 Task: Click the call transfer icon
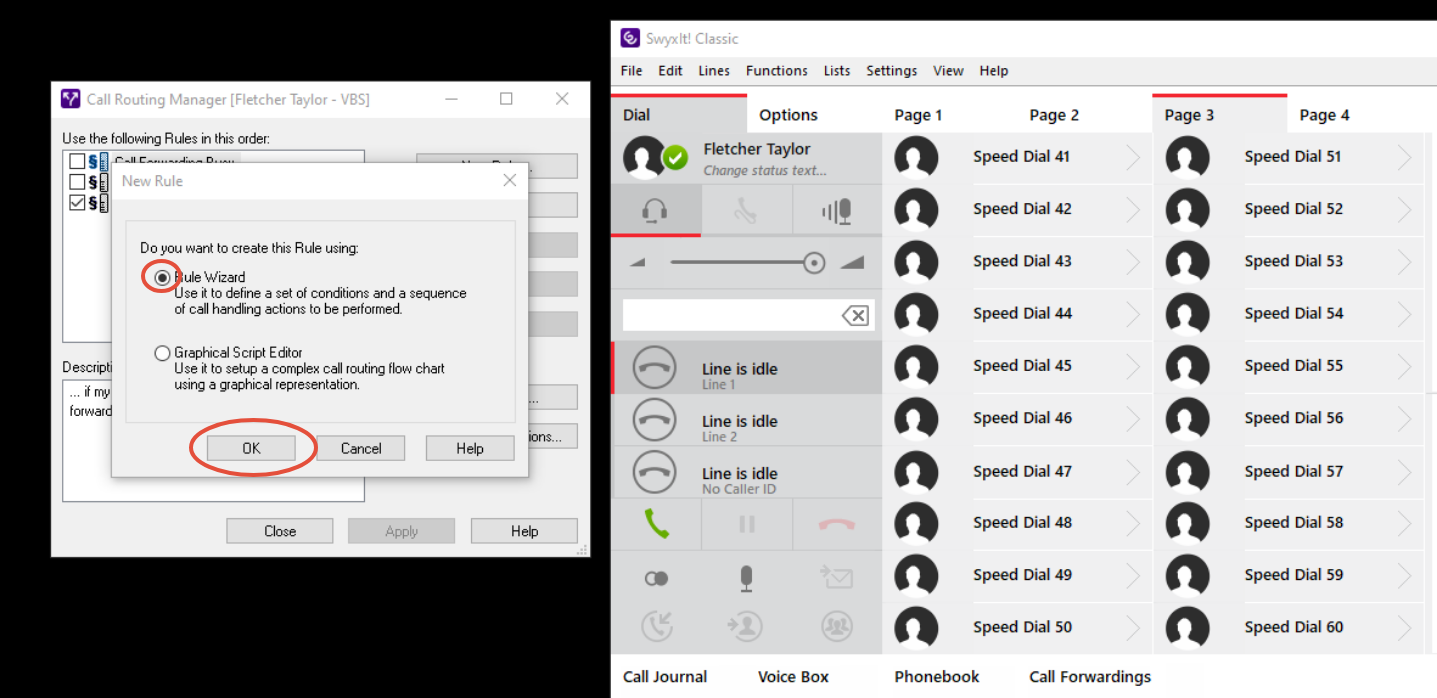[x=746, y=626]
